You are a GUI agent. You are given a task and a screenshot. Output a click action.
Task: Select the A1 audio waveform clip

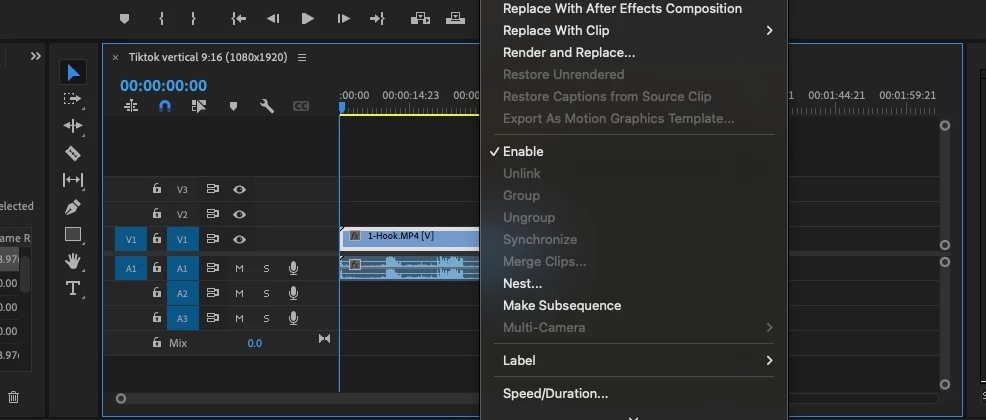(409, 267)
